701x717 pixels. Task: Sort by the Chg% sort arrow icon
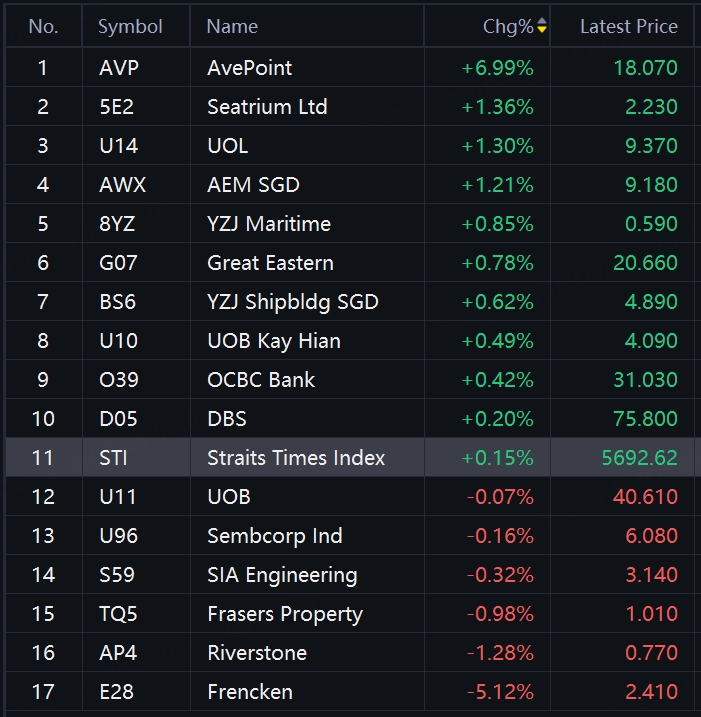(x=542, y=26)
